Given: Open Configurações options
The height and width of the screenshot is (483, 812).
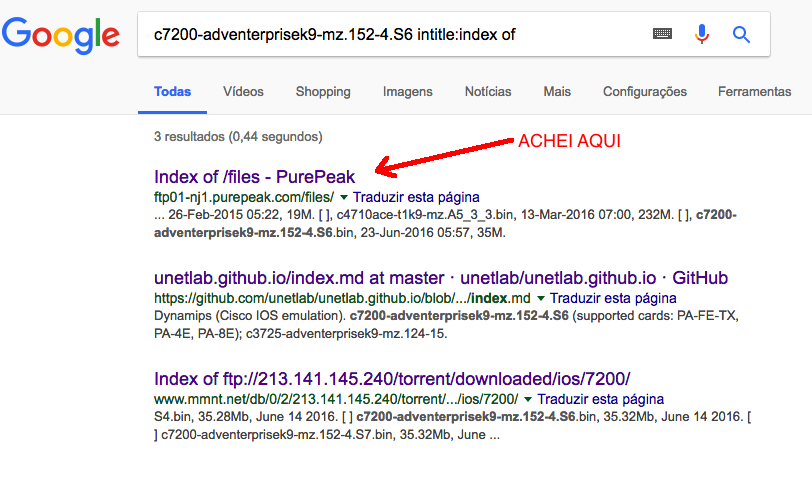Looking at the screenshot, I should [645, 92].
